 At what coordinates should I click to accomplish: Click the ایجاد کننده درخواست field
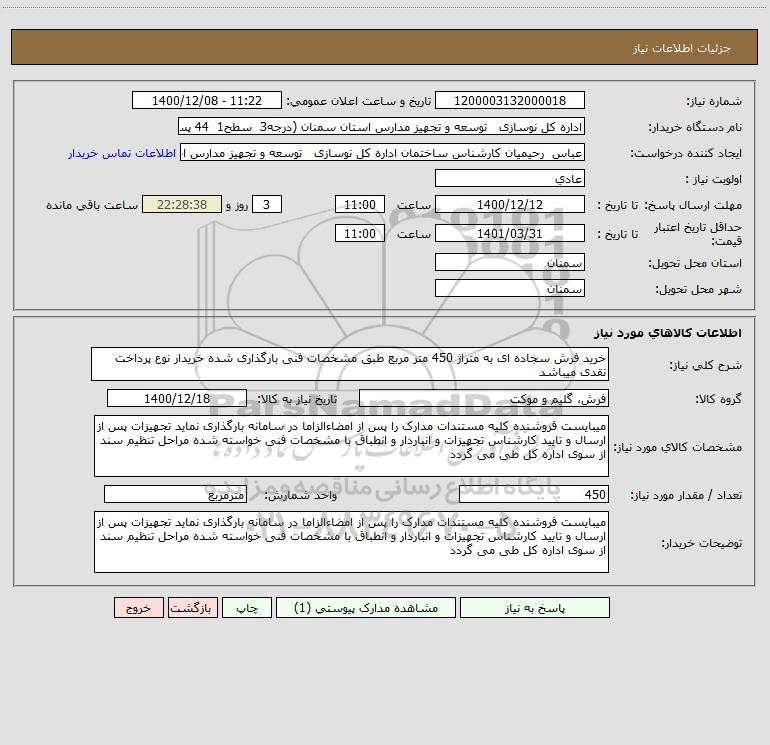(383, 153)
